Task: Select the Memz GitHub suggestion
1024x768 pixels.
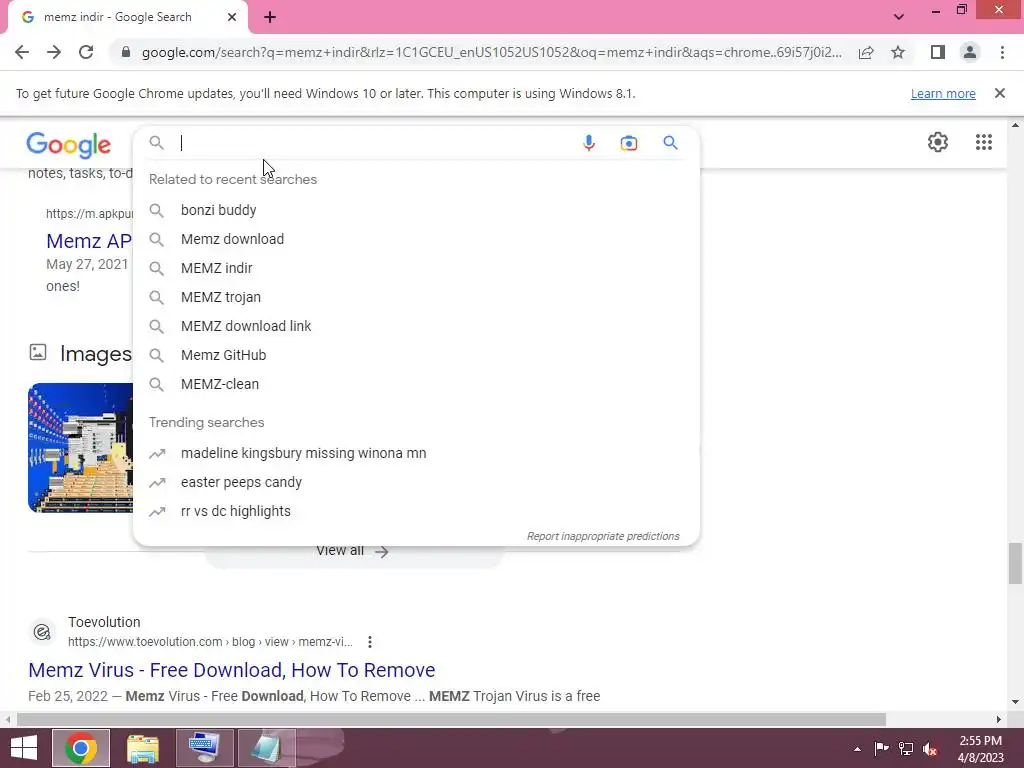Action: (416, 355)
